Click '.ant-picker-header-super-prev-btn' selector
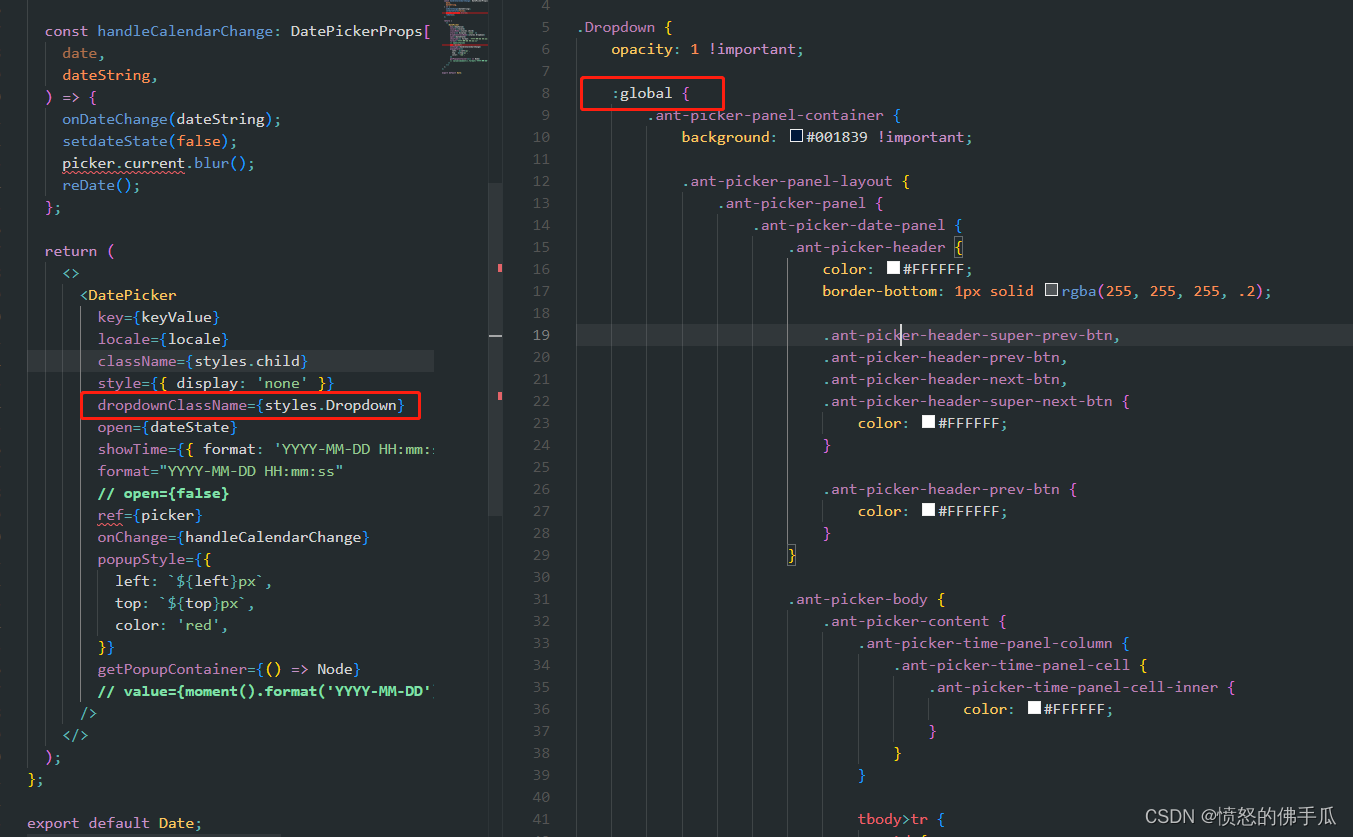The height and width of the screenshot is (837, 1353). pyautogui.click(x=967, y=335)
